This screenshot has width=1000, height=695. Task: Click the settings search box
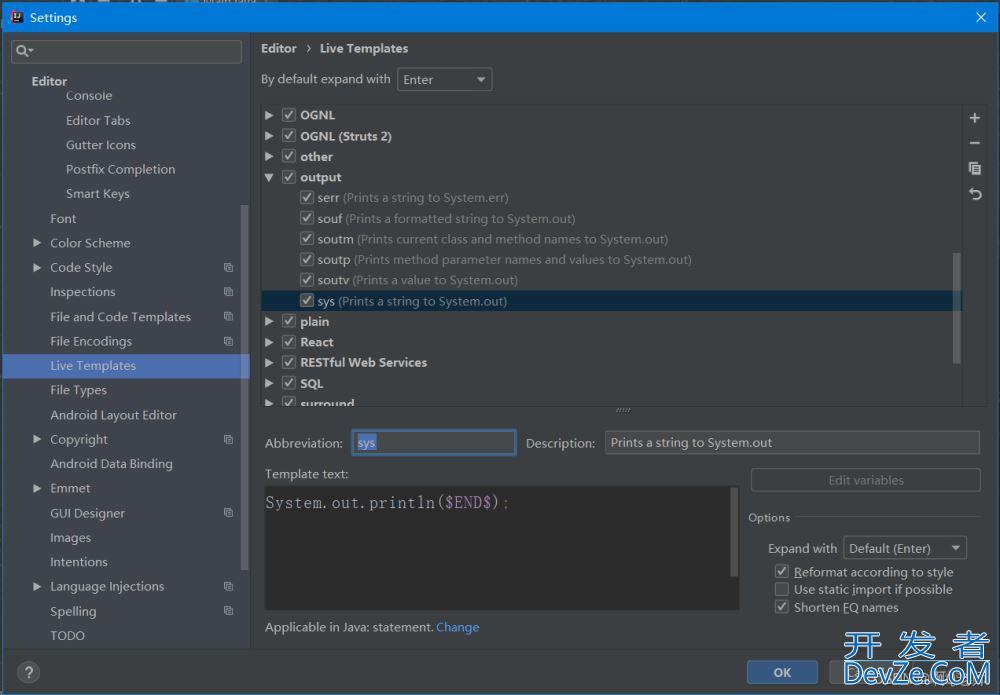pos(126,51)
